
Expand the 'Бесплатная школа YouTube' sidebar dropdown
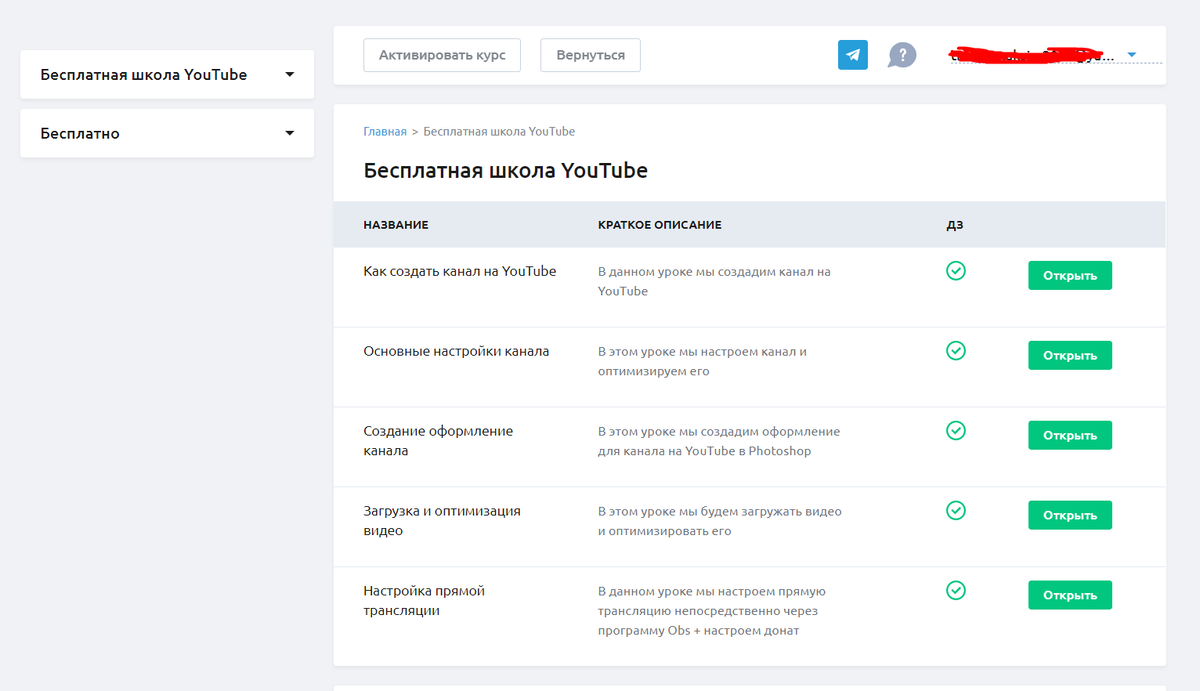(289, 74)
